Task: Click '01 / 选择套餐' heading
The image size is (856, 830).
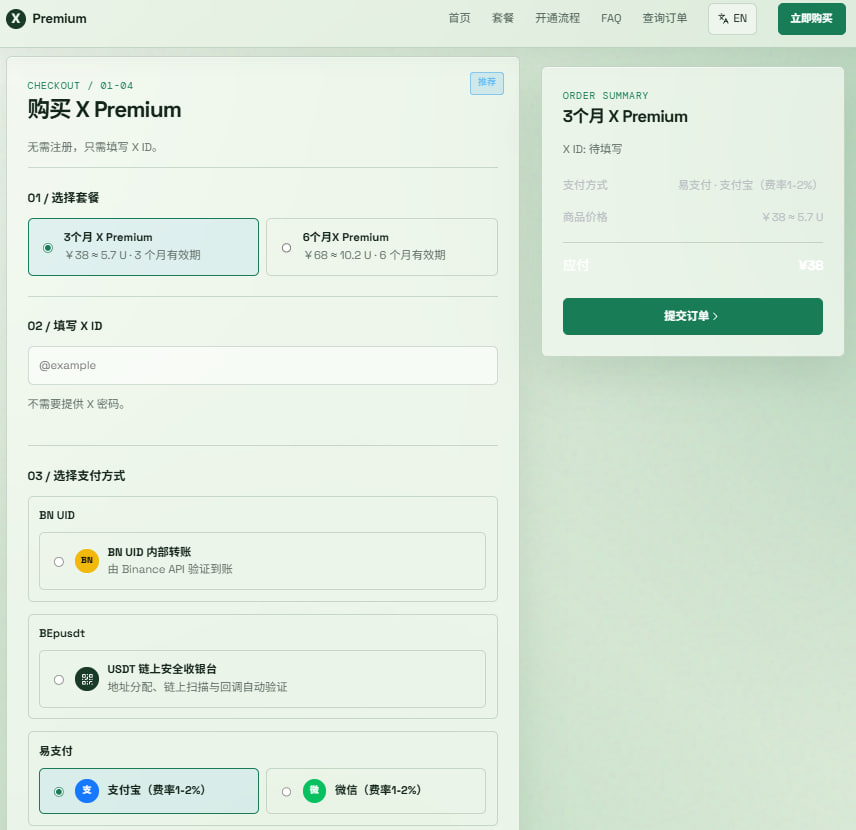Action: [63, 198]
